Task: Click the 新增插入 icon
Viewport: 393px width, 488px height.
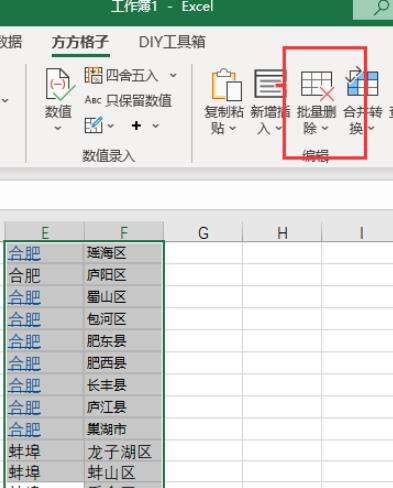Action: 269,83
